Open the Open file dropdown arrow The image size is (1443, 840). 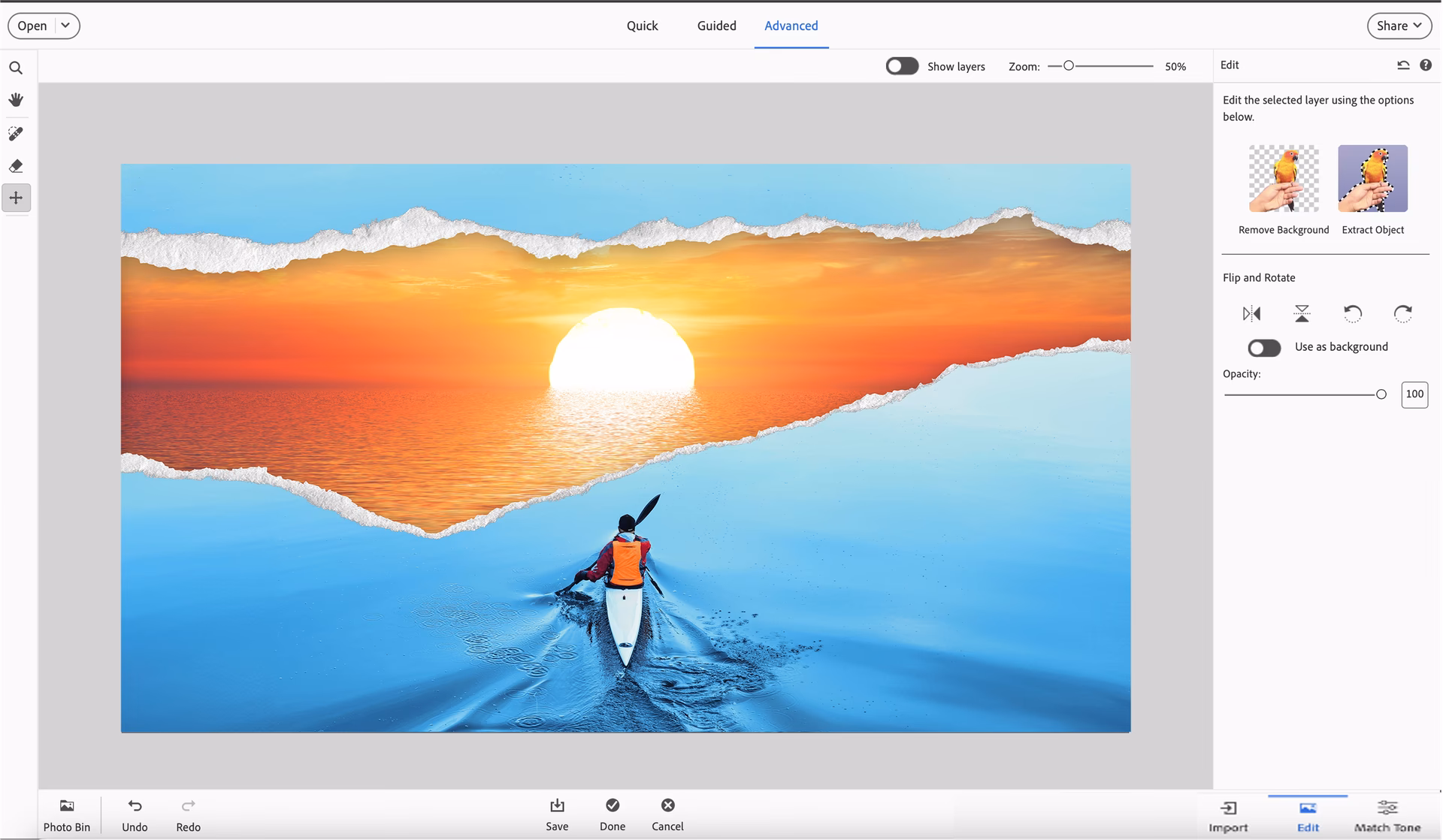point(66,26)
